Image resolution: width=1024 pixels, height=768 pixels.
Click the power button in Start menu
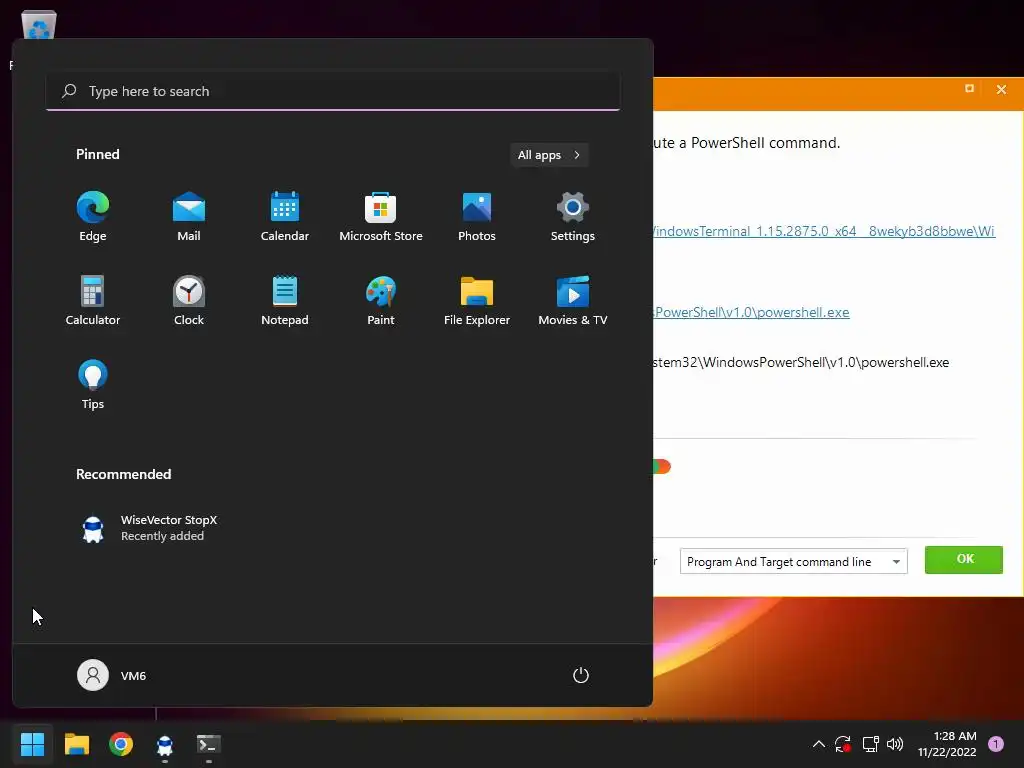[x=581, y=675]
